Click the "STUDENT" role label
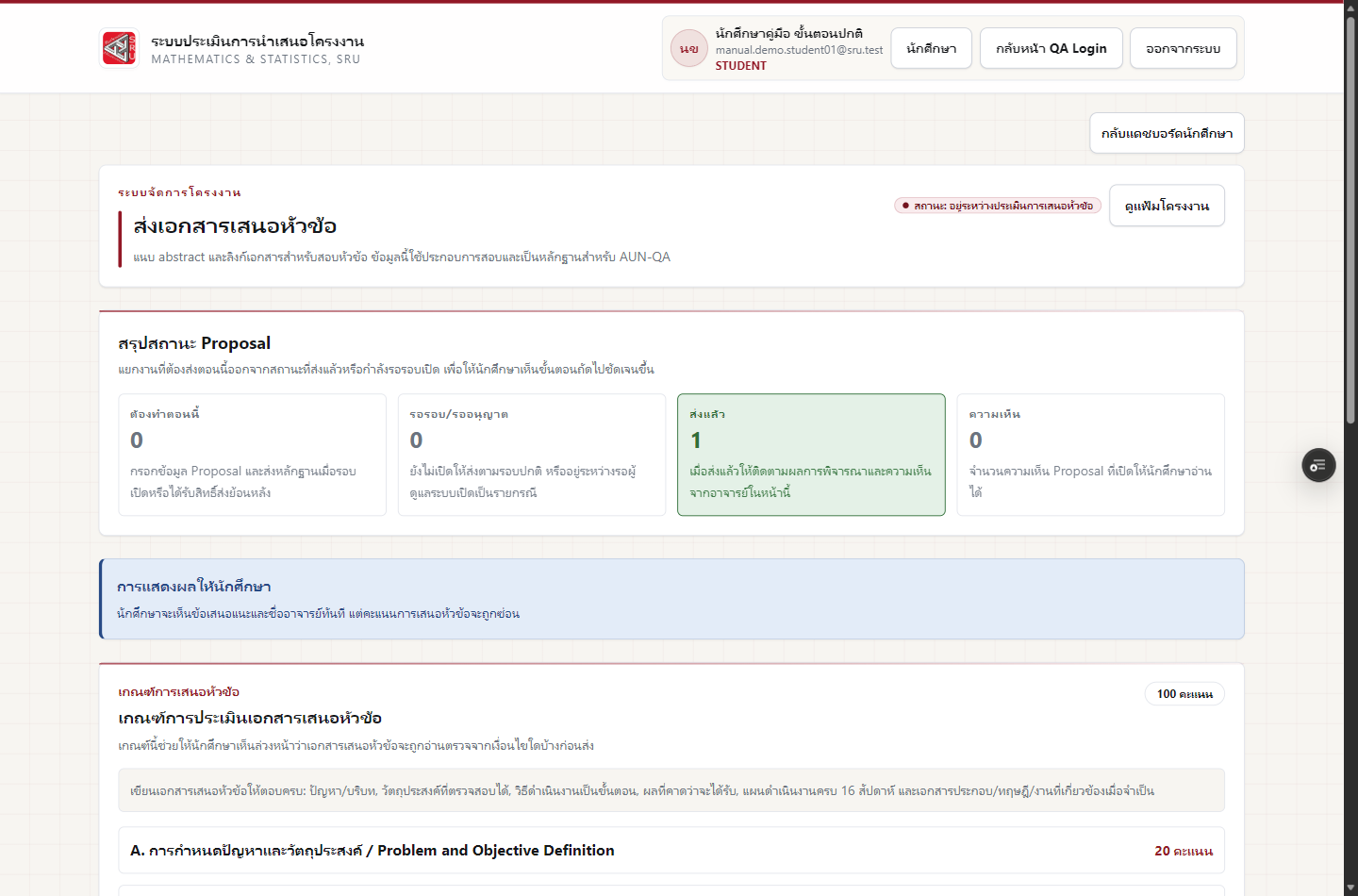Image resolution: width=1358 pixels, height=896 pixels. pos(741,66)
